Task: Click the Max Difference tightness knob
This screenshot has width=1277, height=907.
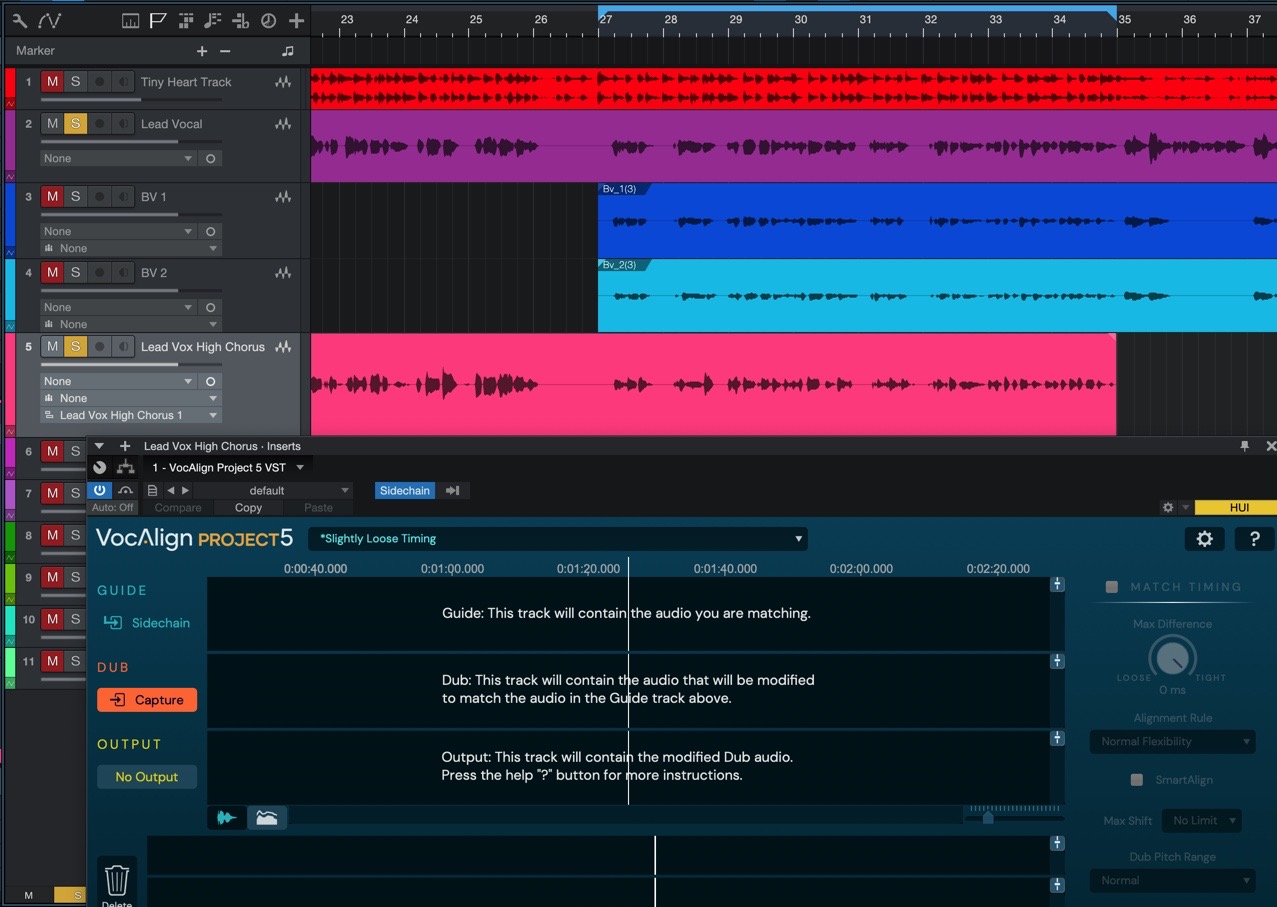Action: [1172, 657]
